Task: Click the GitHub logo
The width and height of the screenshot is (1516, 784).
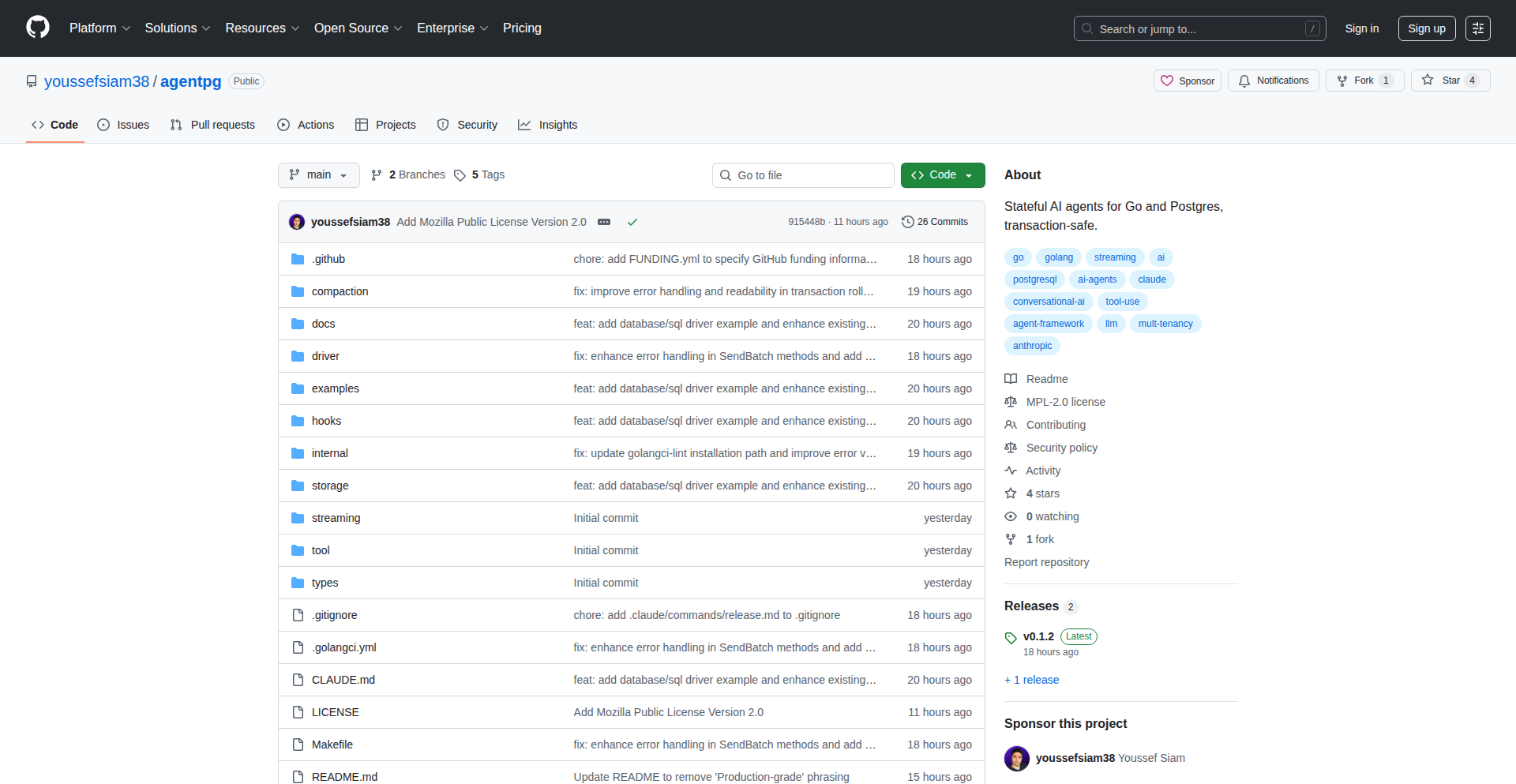Action: click(36, 27)
